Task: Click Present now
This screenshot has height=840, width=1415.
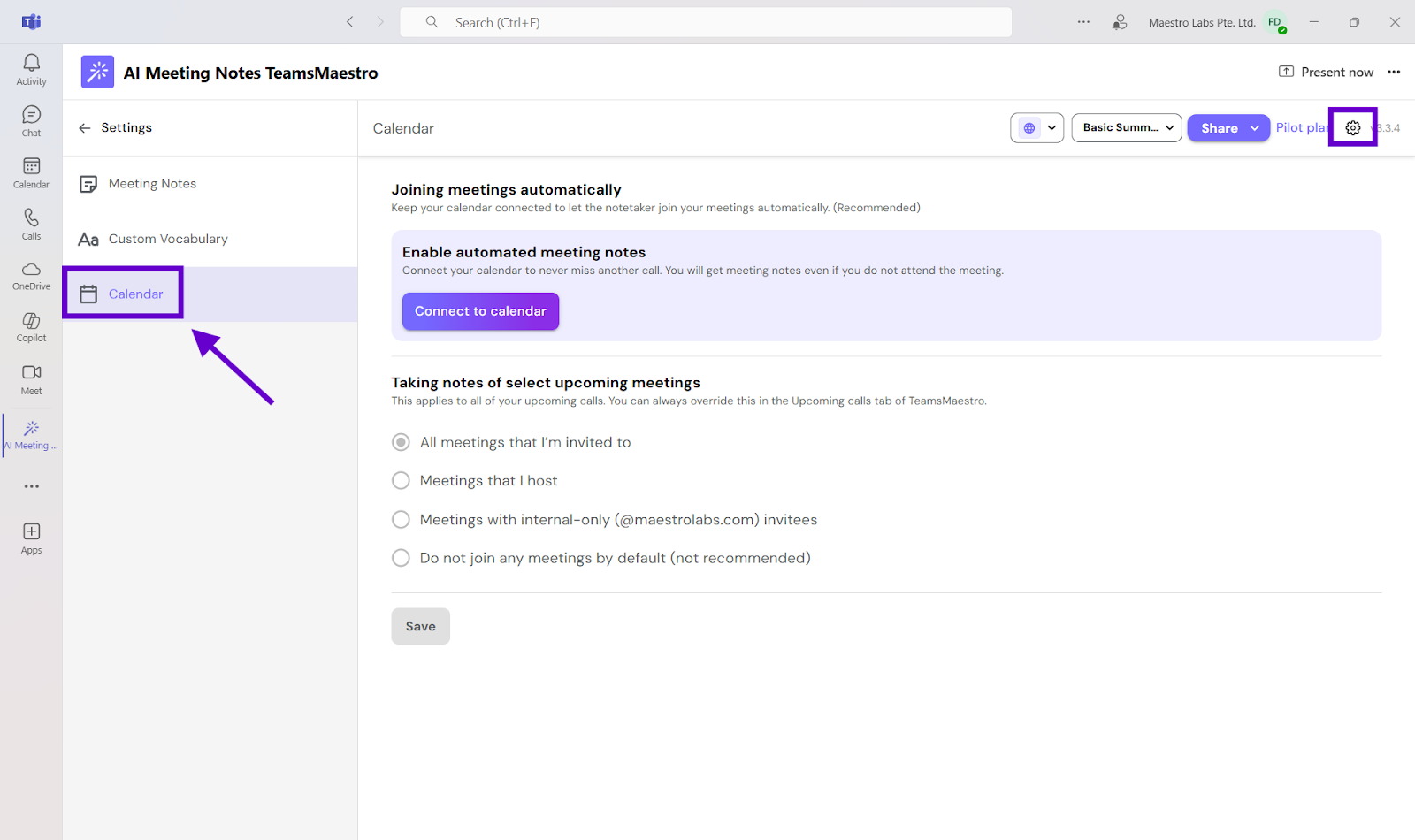Action: 1327,73
